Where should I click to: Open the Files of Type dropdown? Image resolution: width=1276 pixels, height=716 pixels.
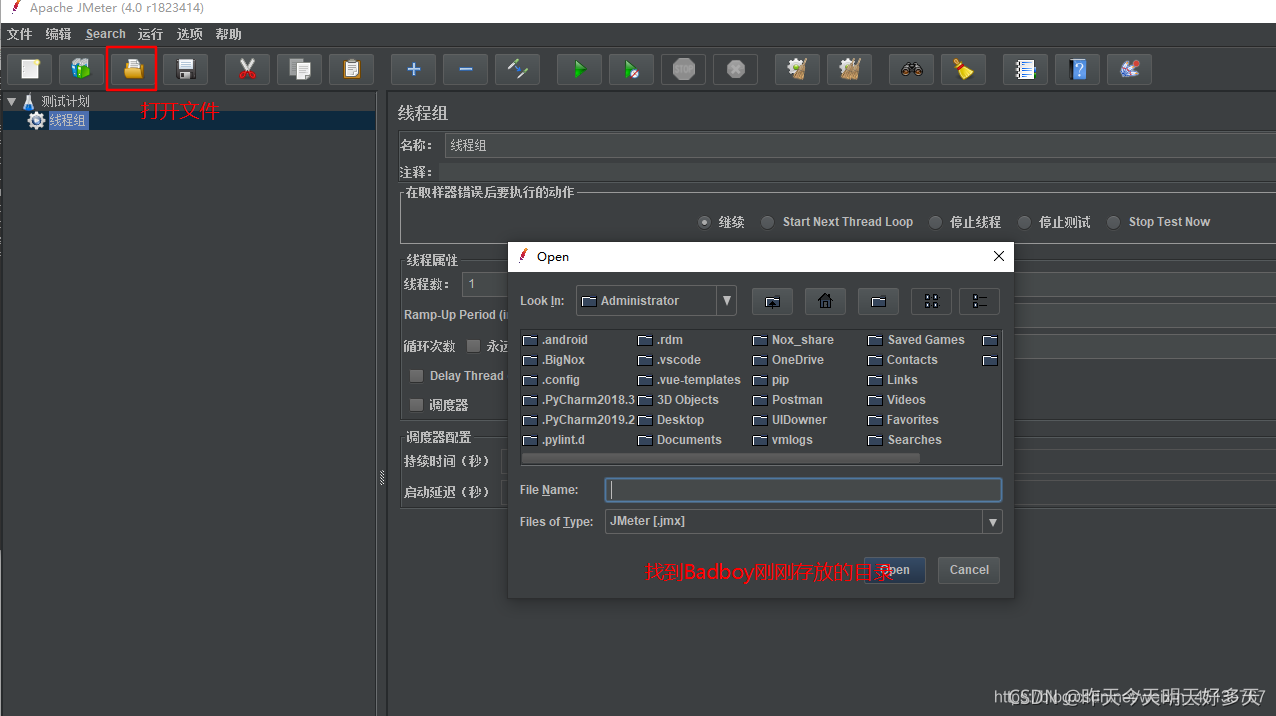coord(992,522)
